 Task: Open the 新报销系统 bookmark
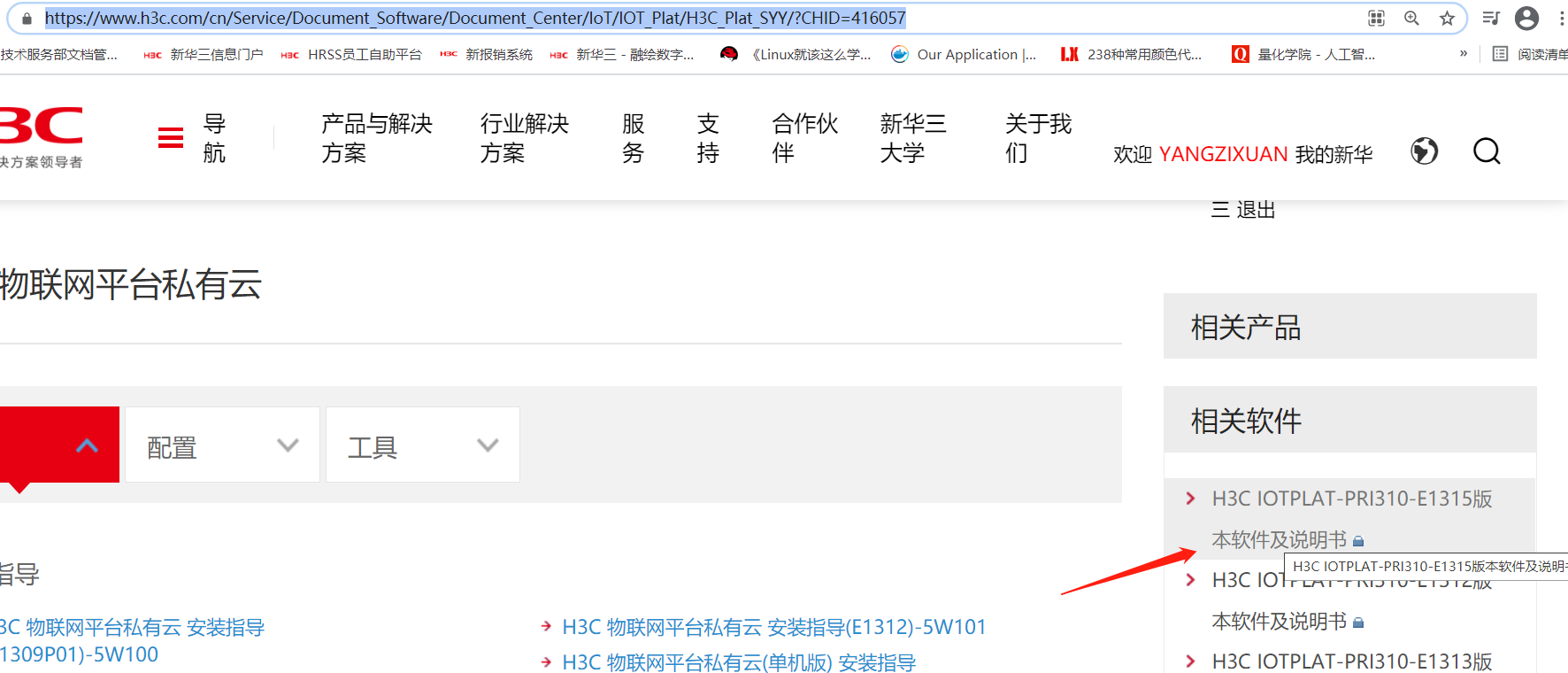487,55
